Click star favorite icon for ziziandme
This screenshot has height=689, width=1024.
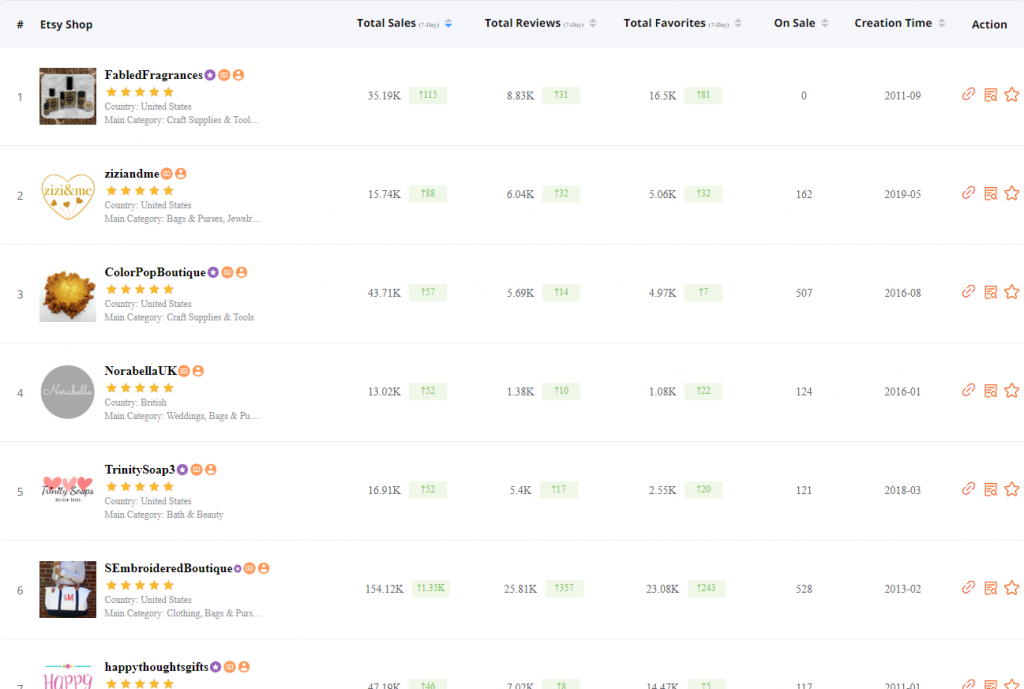[x=1011, y=193]
